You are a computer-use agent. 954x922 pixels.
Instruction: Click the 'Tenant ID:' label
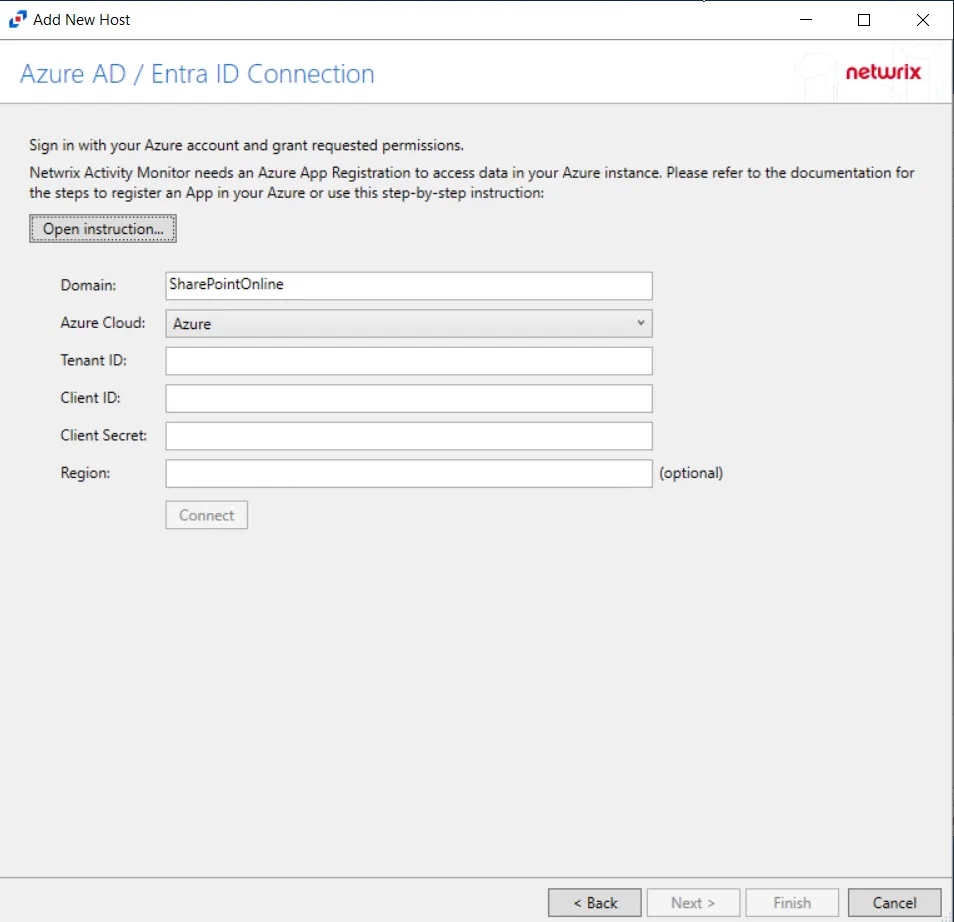(94, 360)
